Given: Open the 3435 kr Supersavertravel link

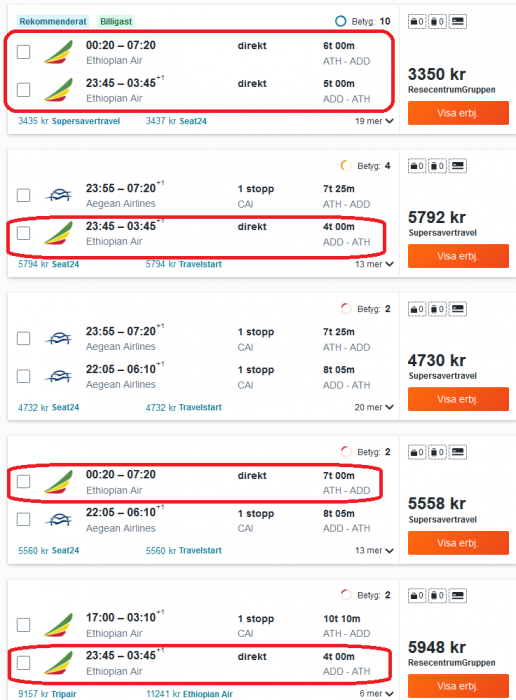Looking at the screenshot, I should pyautogui.click(x=69, y=121).
